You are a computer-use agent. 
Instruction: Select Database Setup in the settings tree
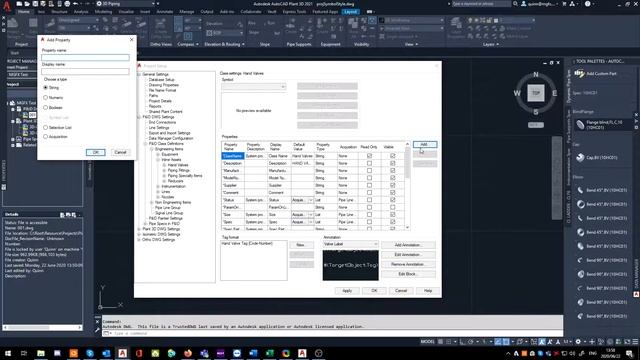coord(162,80)
